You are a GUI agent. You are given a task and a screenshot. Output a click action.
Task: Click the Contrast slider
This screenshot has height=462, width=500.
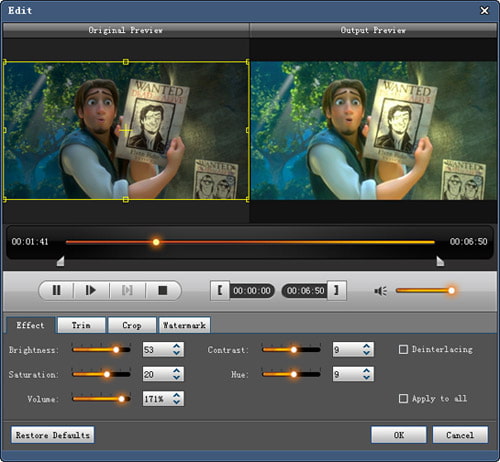tap(291, 350)
